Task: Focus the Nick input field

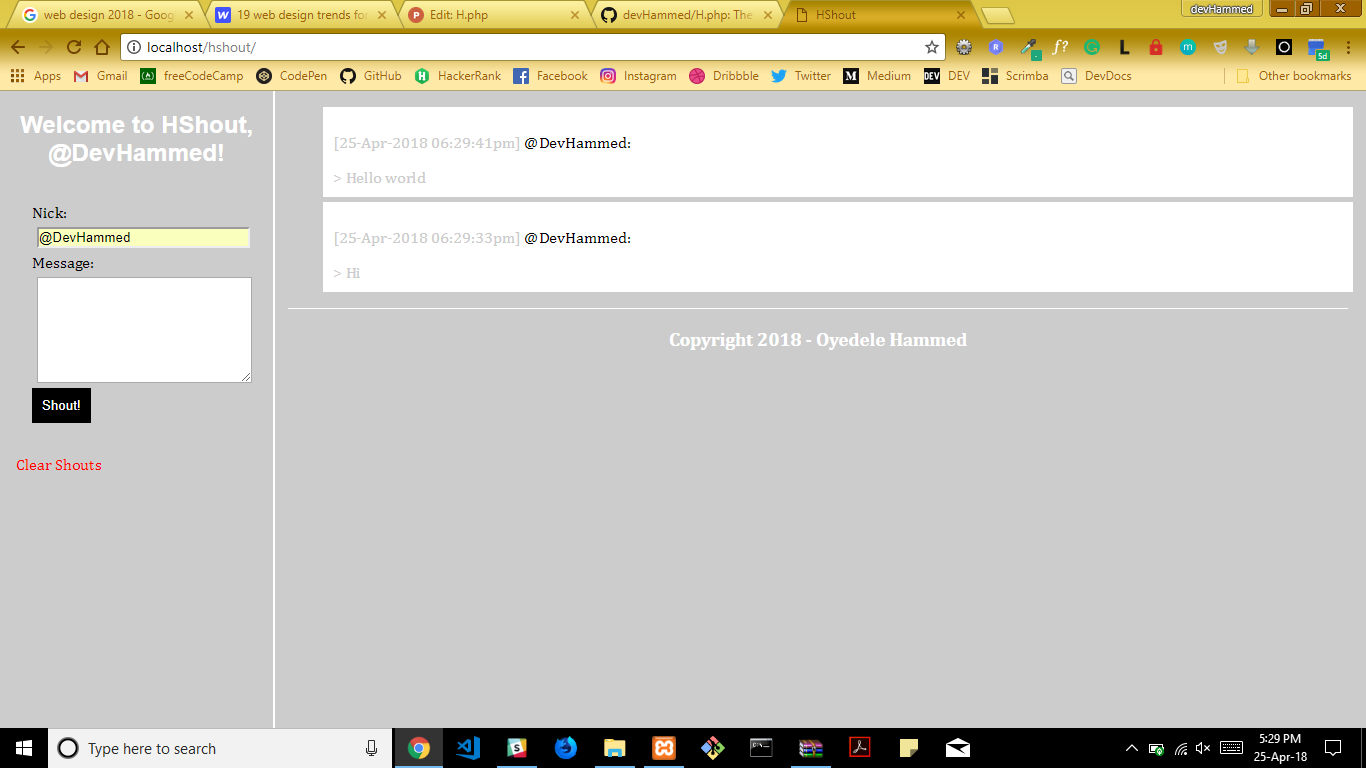Action: click(143, 238)
